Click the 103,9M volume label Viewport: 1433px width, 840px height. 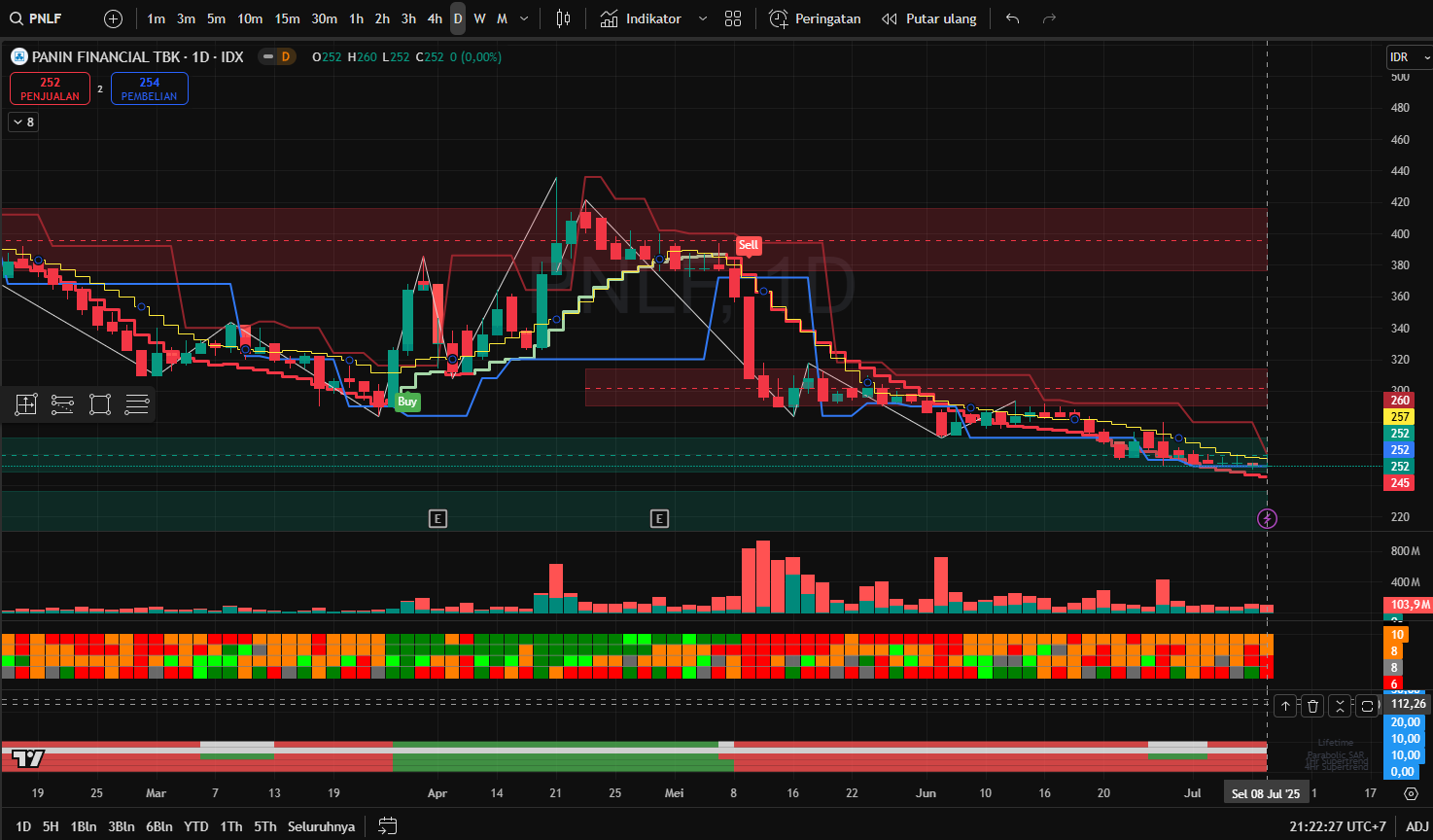click(1408, 605)
